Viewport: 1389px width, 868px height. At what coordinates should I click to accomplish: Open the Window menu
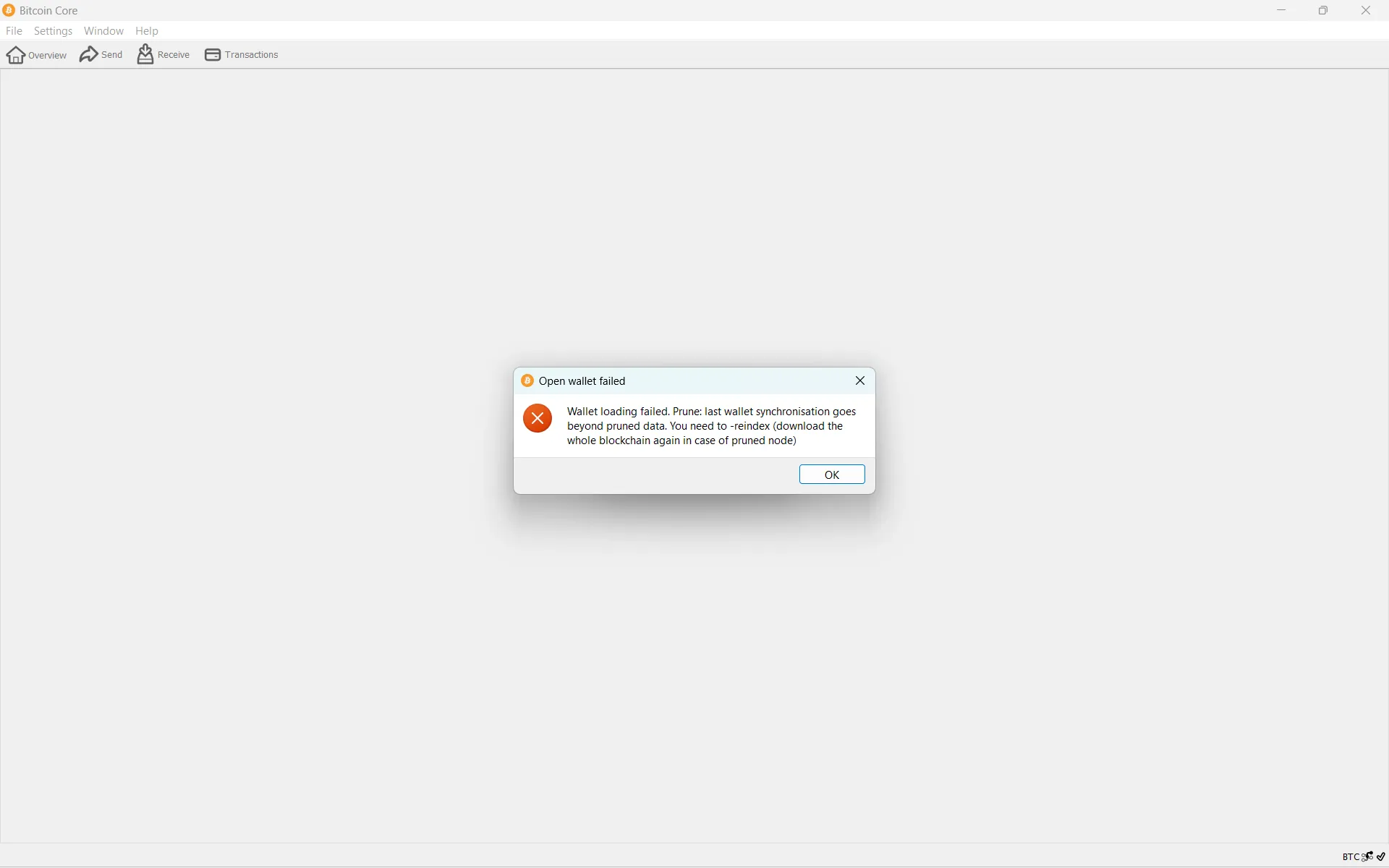coord(103,31)
